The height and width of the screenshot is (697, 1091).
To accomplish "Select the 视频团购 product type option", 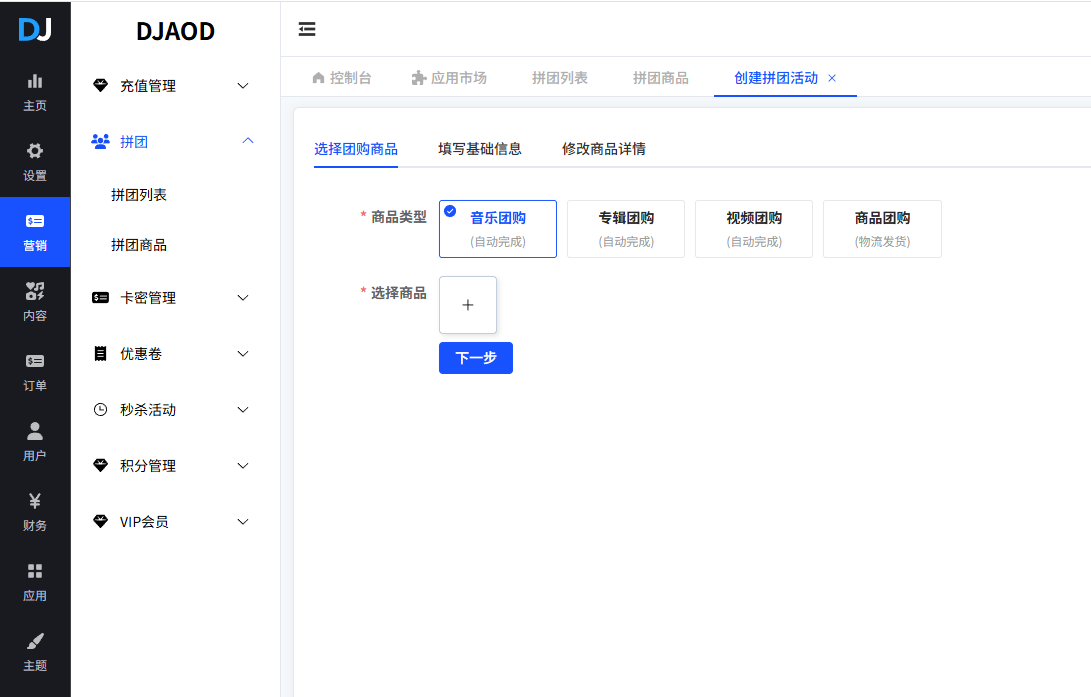I will [x=753, y=228].
